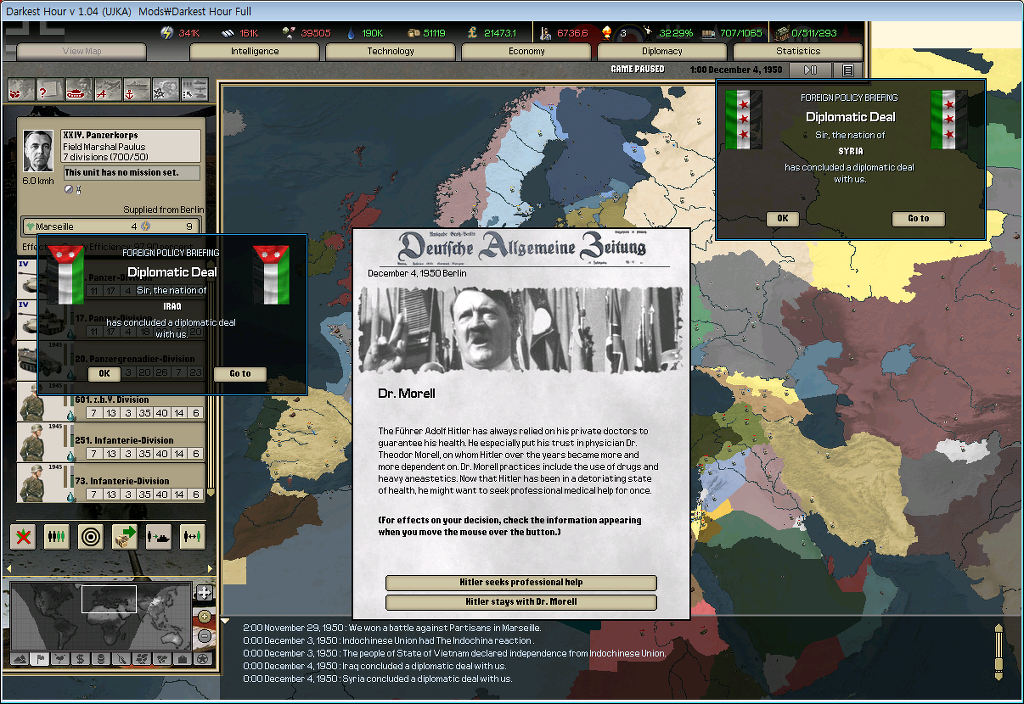Click the right arrow below unit command buttons

tap(210, 569)
